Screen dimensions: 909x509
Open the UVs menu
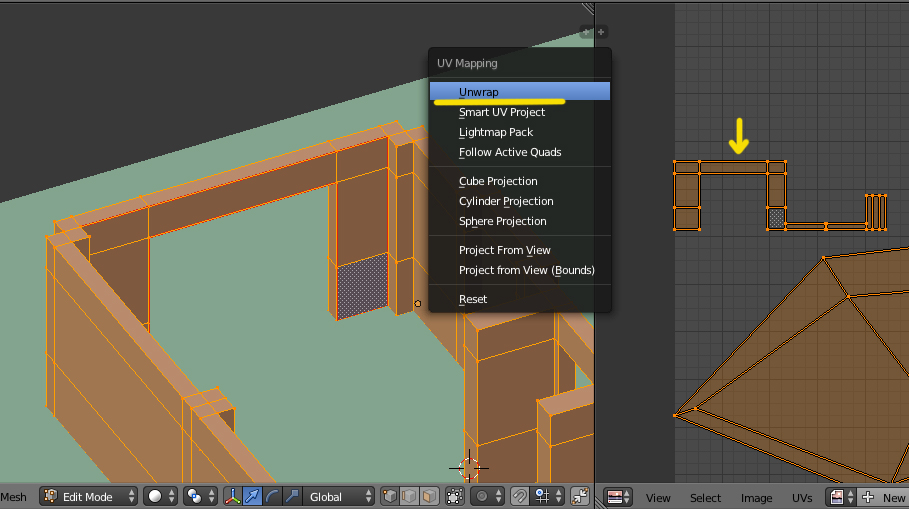(802, 498)
